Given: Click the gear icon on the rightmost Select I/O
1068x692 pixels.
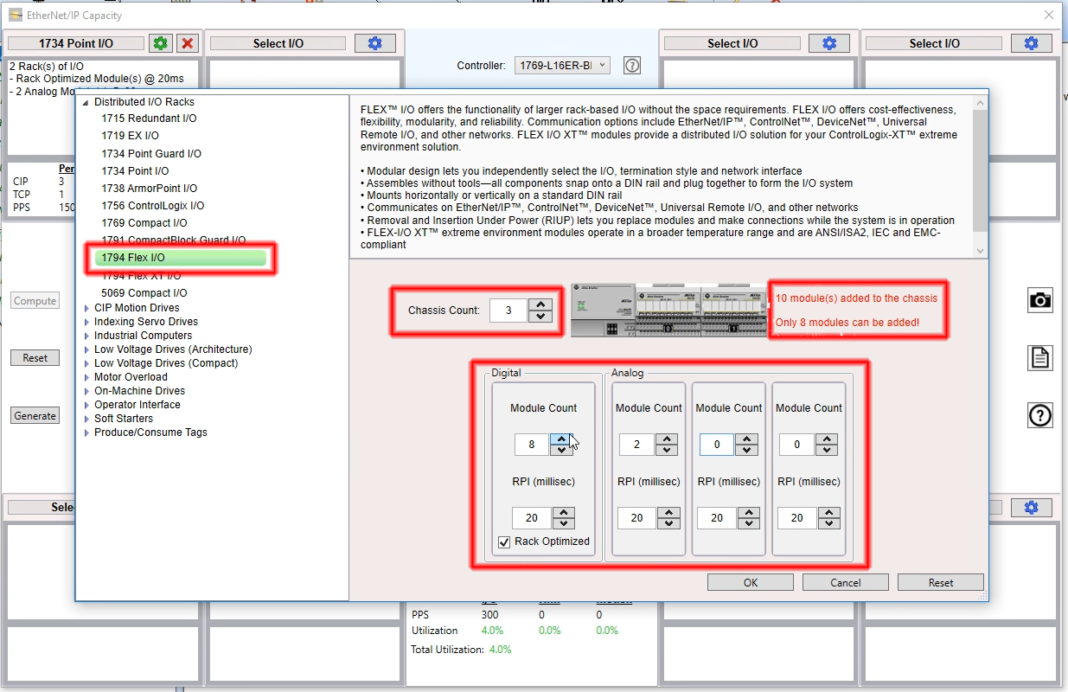Looking at the screenshot, I should [x=1033, y=43].
